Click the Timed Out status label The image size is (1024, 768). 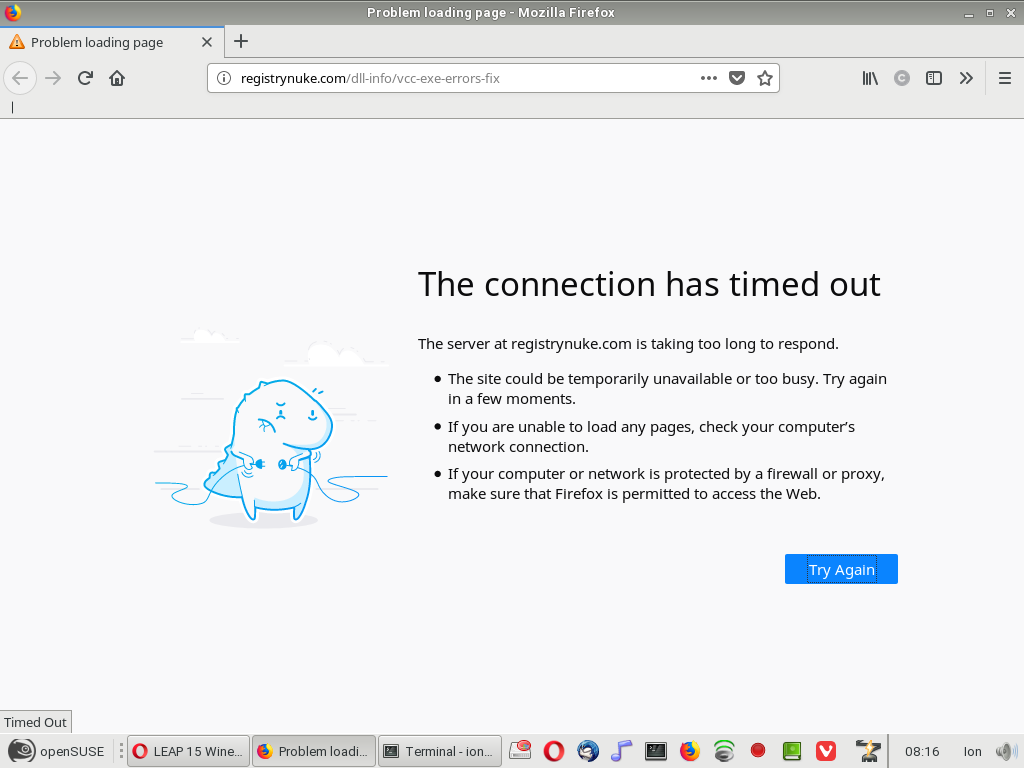(35, 722)
